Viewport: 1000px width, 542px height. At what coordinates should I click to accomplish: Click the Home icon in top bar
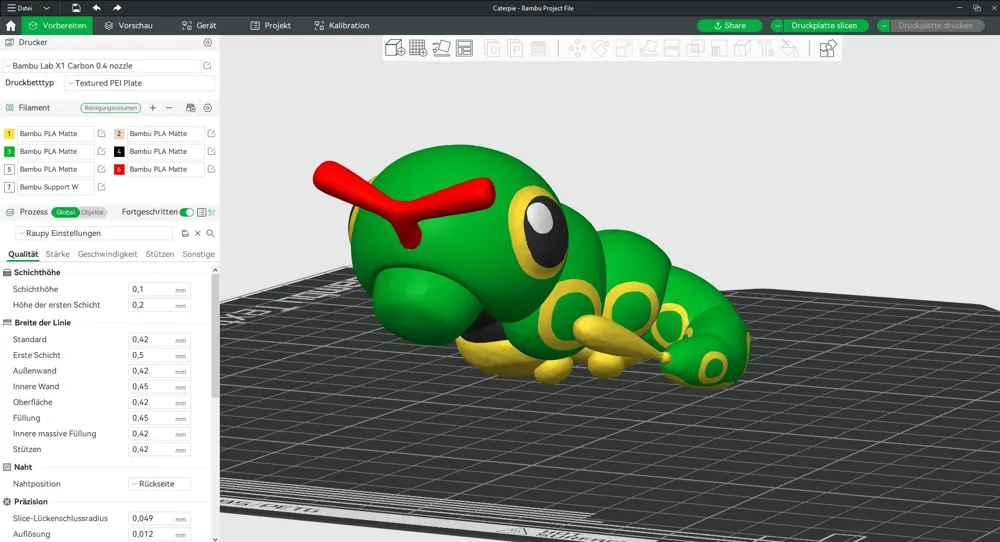point(10,26)
